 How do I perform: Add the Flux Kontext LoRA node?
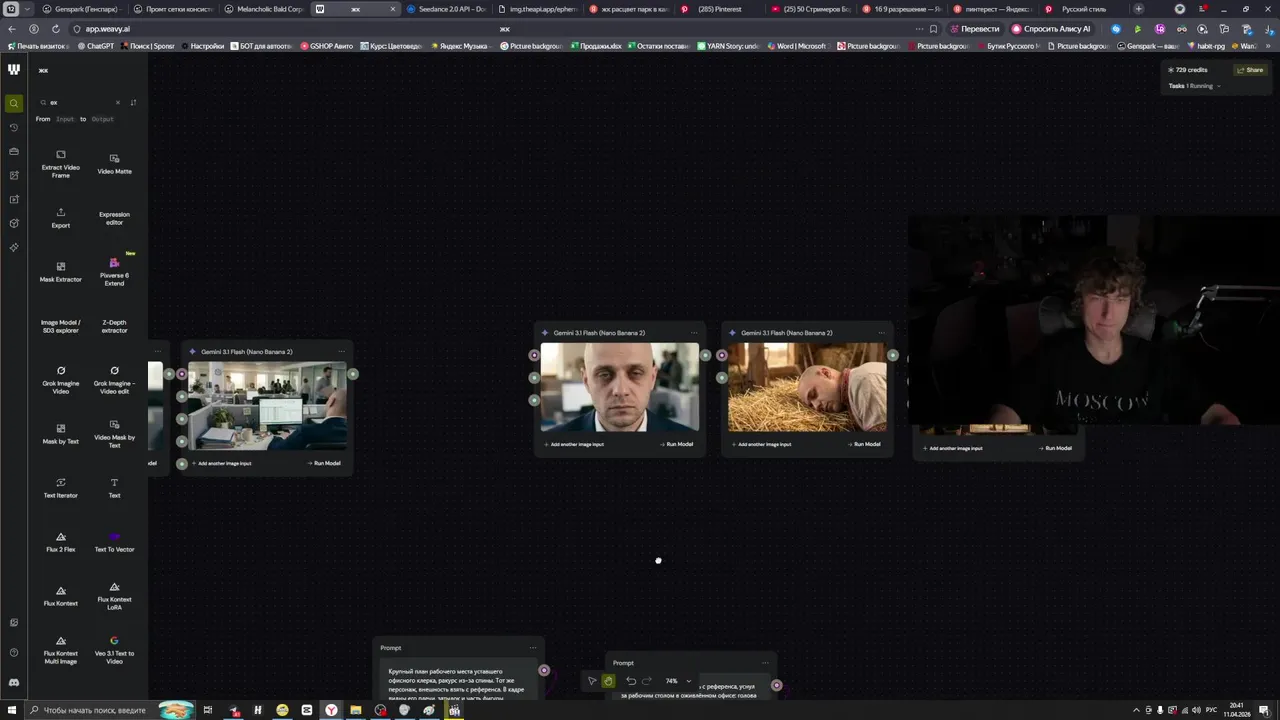(114, 596)
